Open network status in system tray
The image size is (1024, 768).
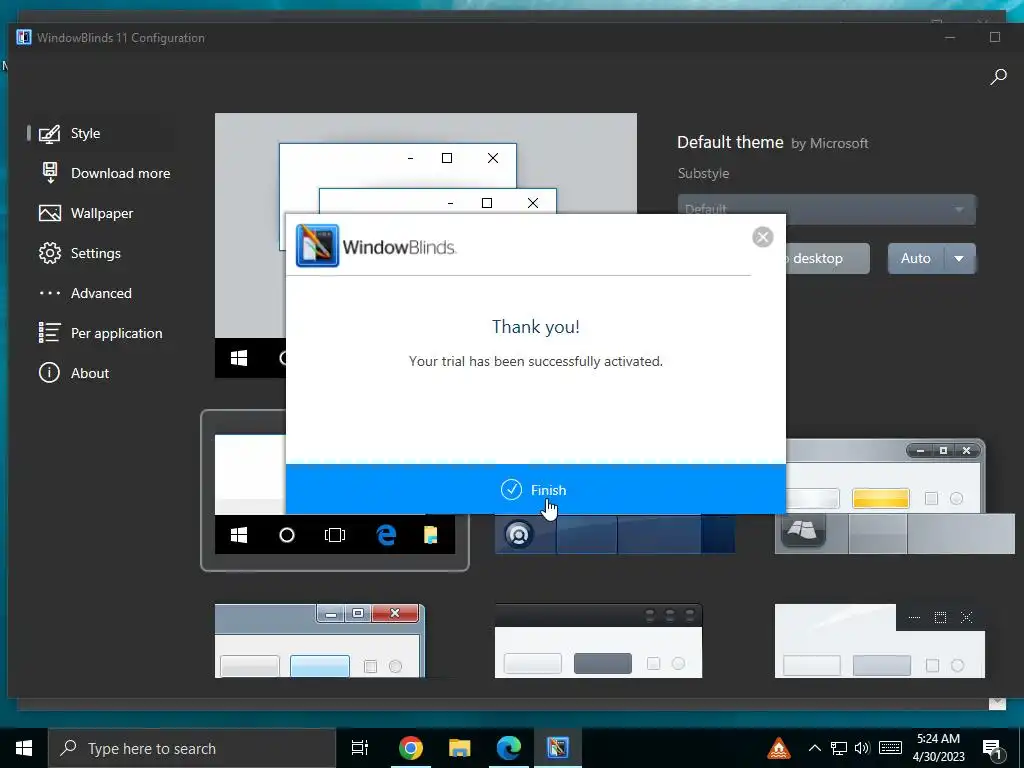[839, 748]
